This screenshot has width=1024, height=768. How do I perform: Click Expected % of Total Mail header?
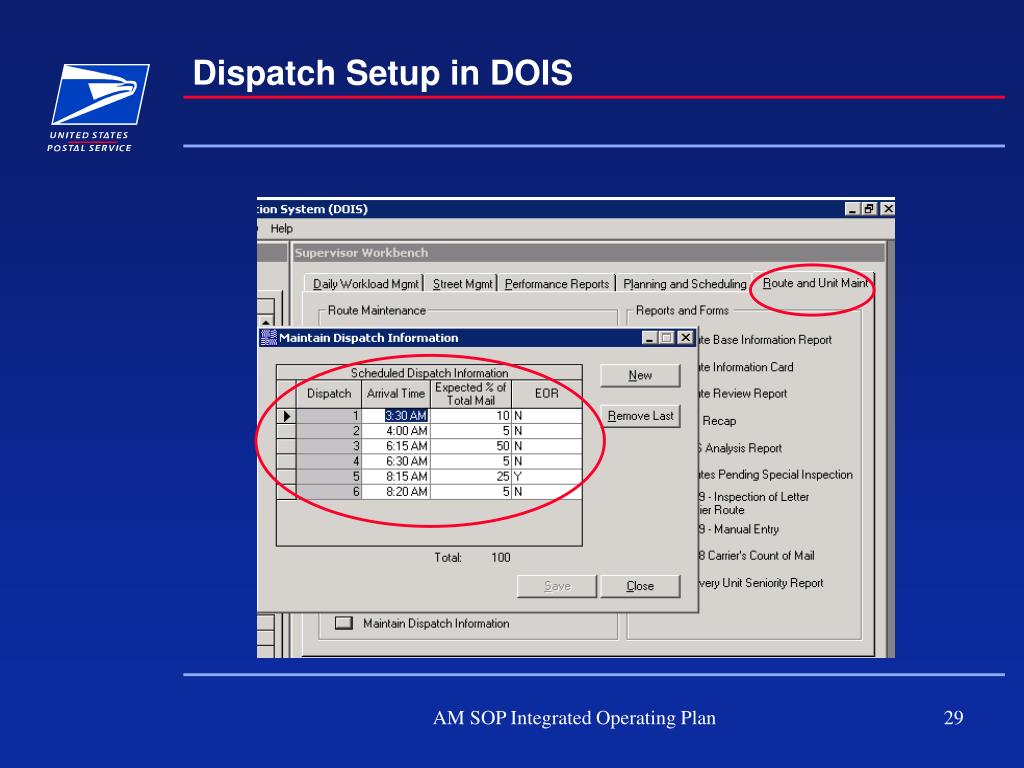[x=470, y=394]
